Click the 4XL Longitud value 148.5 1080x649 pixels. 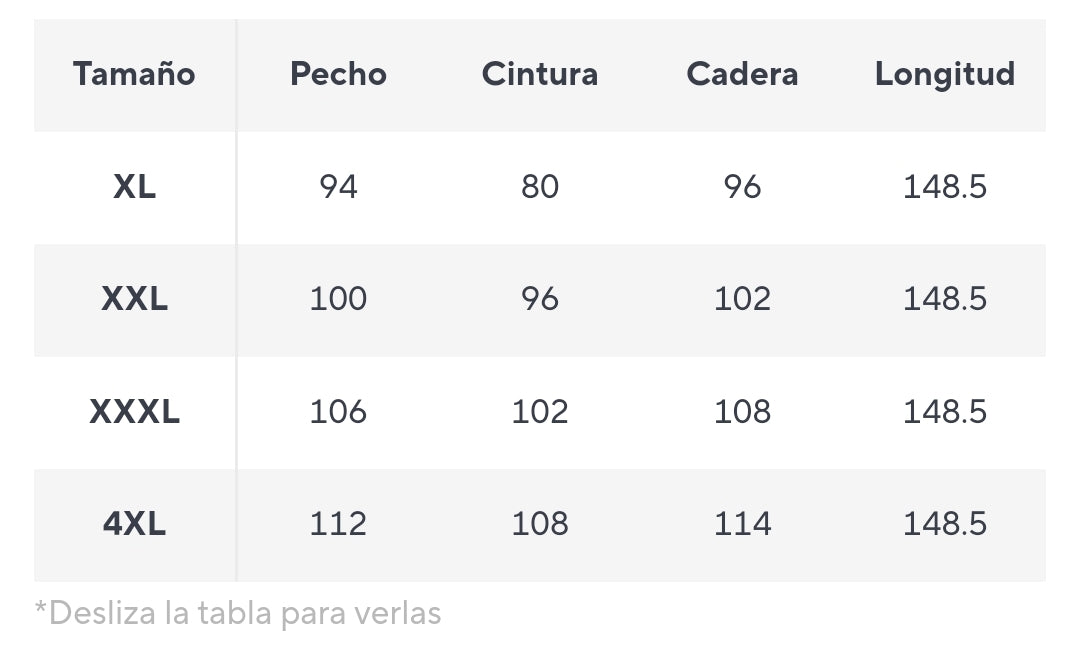click(x=945, y=524)
